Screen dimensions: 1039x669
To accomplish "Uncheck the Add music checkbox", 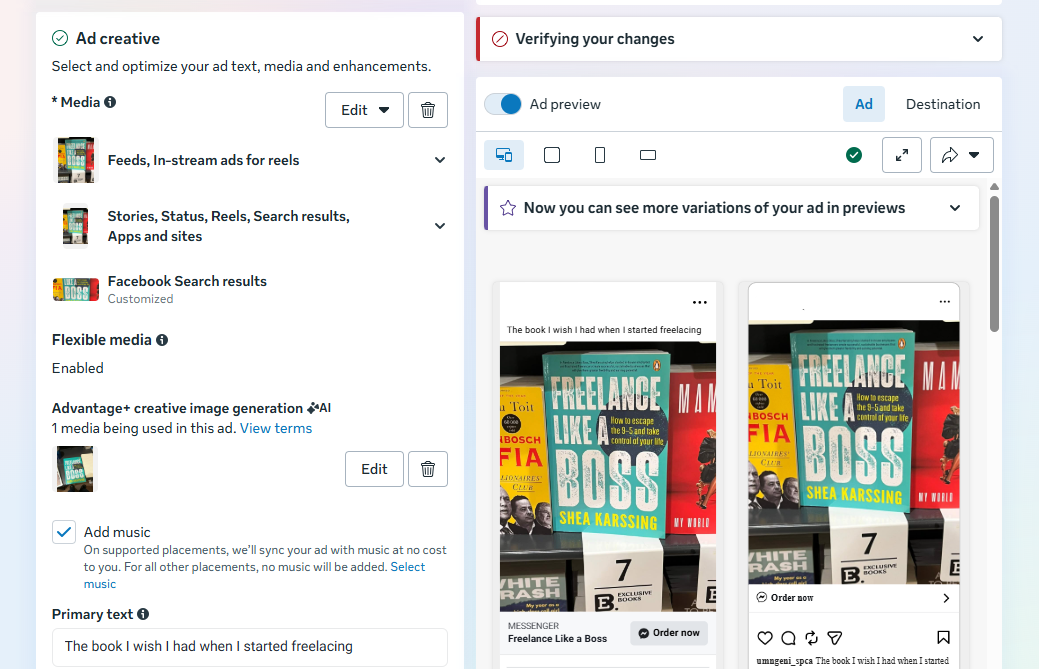I will click(x=64, y=532).
